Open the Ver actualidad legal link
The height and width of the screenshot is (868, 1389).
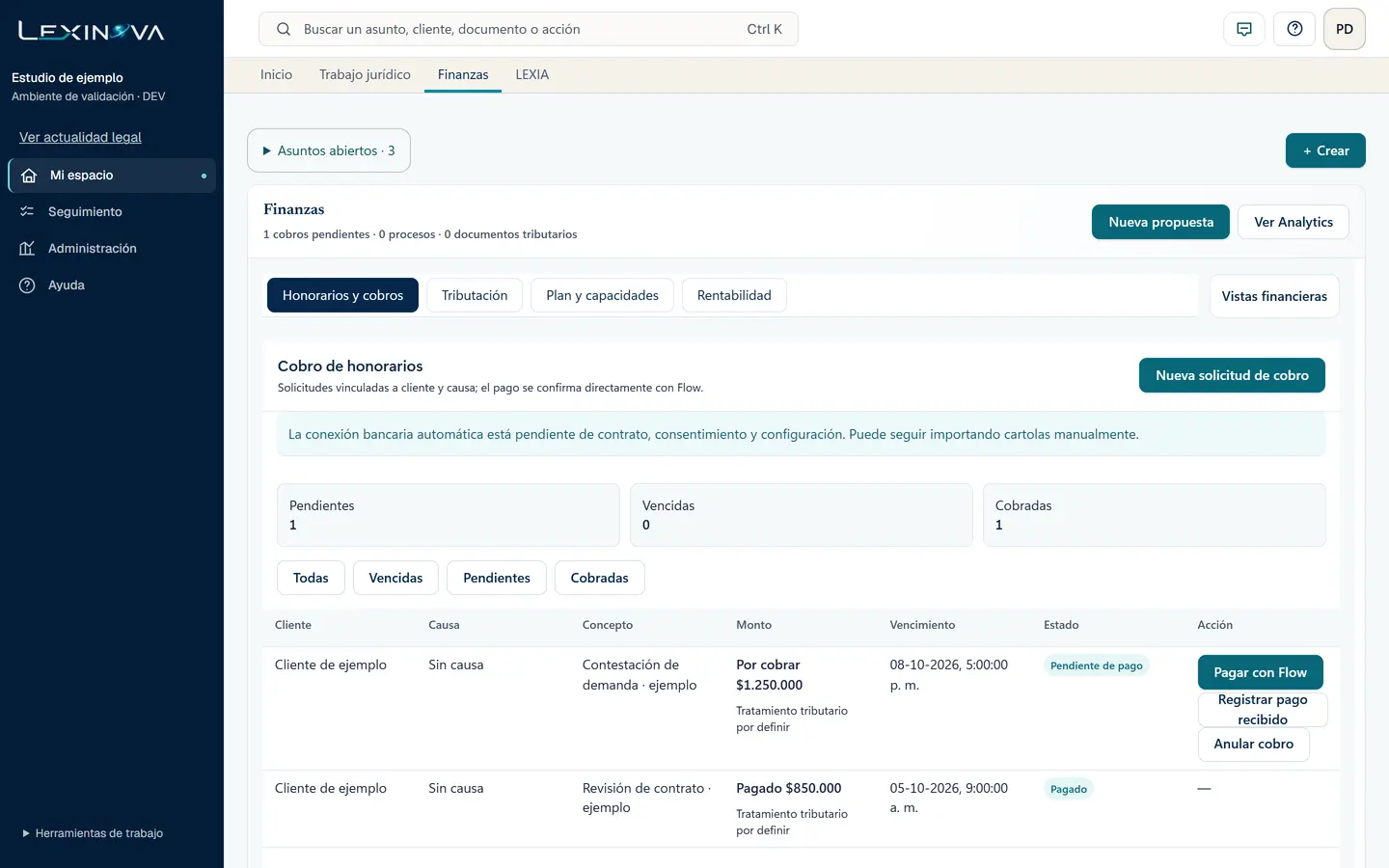[80, 137]
